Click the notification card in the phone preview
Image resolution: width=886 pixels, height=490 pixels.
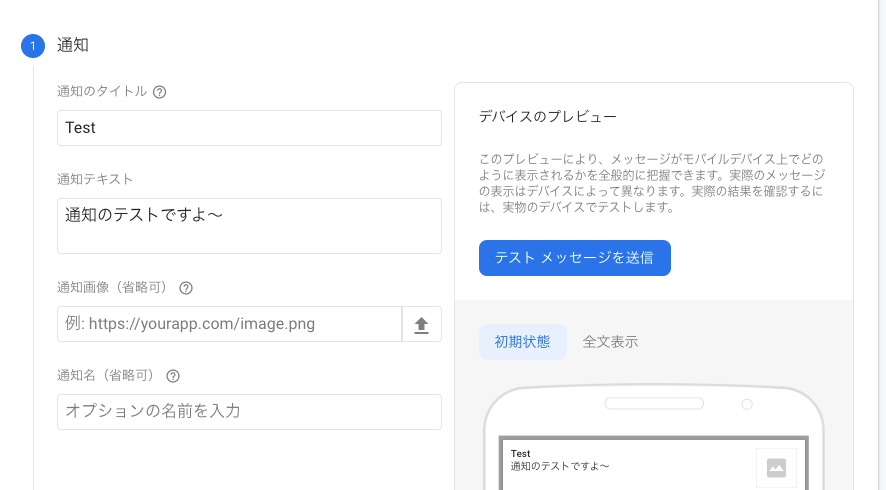point(654,463)
